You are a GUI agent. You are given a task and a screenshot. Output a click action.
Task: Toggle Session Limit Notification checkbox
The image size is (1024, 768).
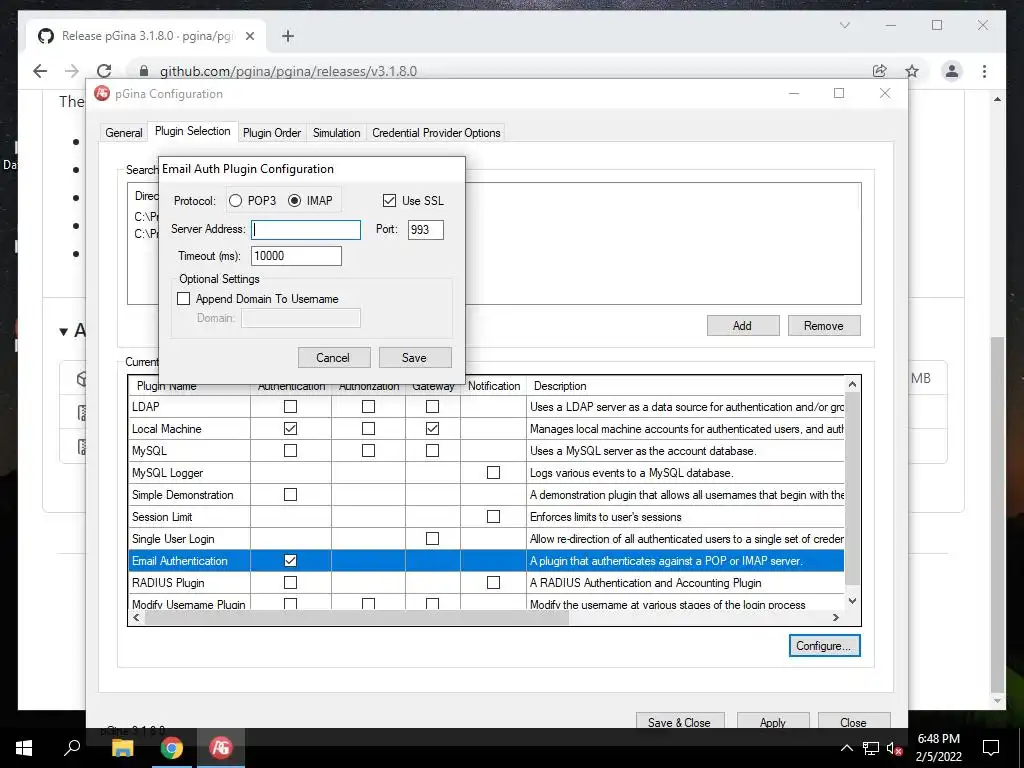click(x=494, y=517)
